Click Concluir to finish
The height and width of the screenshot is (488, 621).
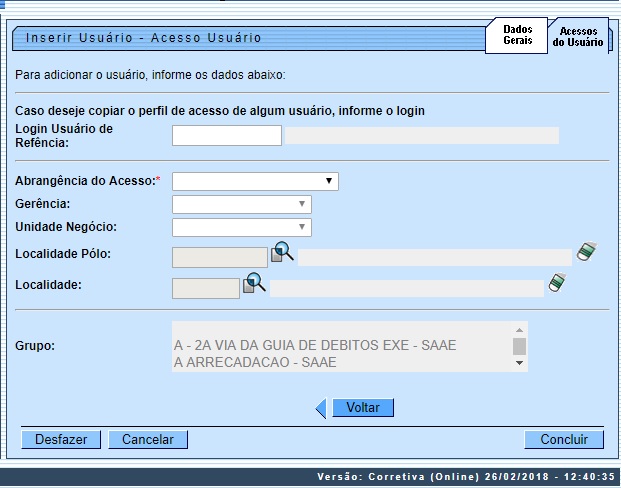[x=564, y=439]
